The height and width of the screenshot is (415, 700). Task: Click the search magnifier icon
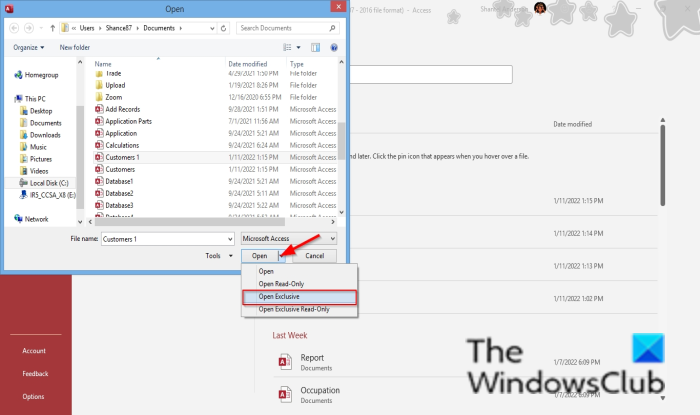332,28
